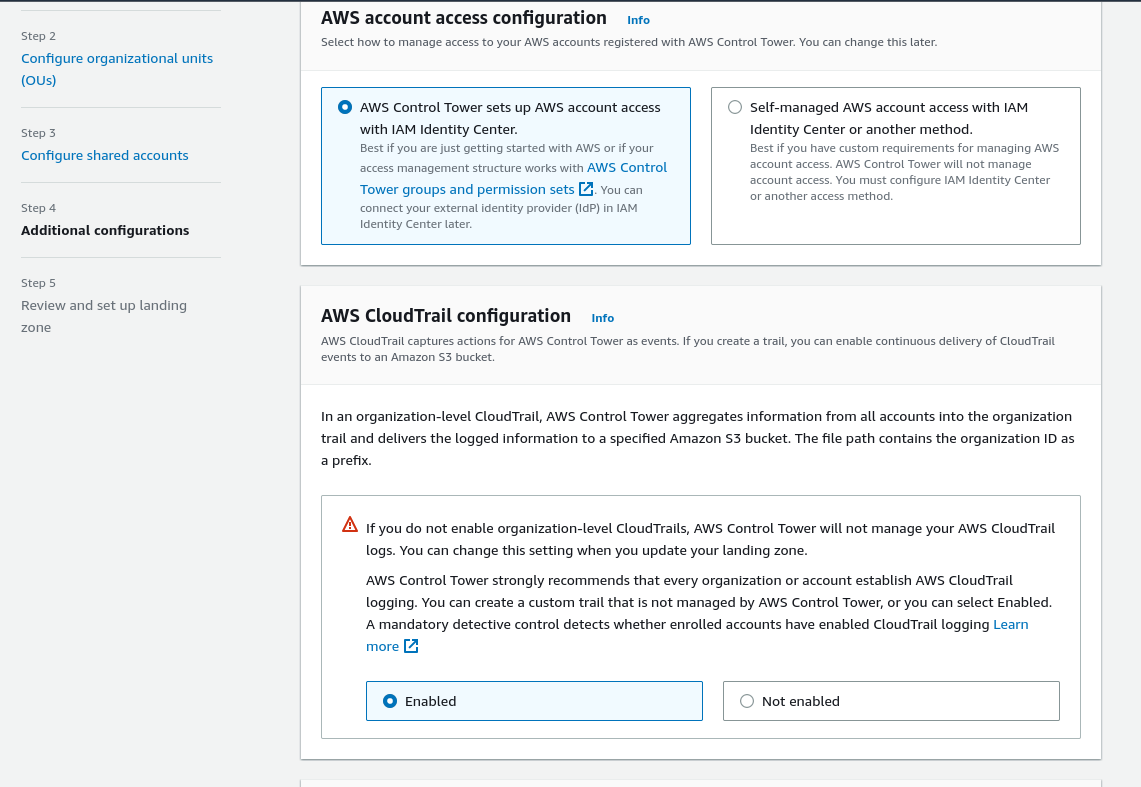The image size is (1141, 787).
Task: Select the Enabled CloudTrail radio button
Action: point(390,701)
